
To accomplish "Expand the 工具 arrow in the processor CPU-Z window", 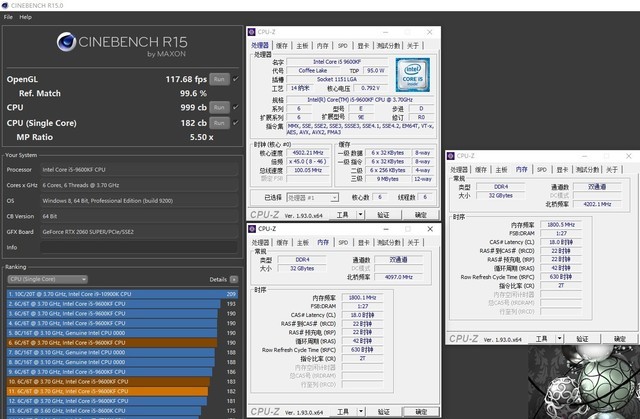I will pyautogui.click(x=360, y=215).
